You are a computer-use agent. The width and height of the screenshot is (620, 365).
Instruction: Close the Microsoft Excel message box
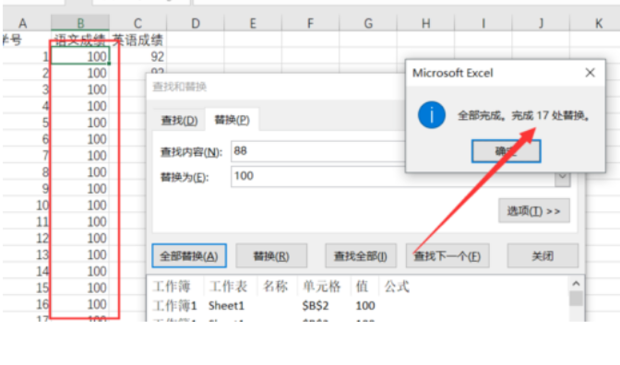[590, 73]
